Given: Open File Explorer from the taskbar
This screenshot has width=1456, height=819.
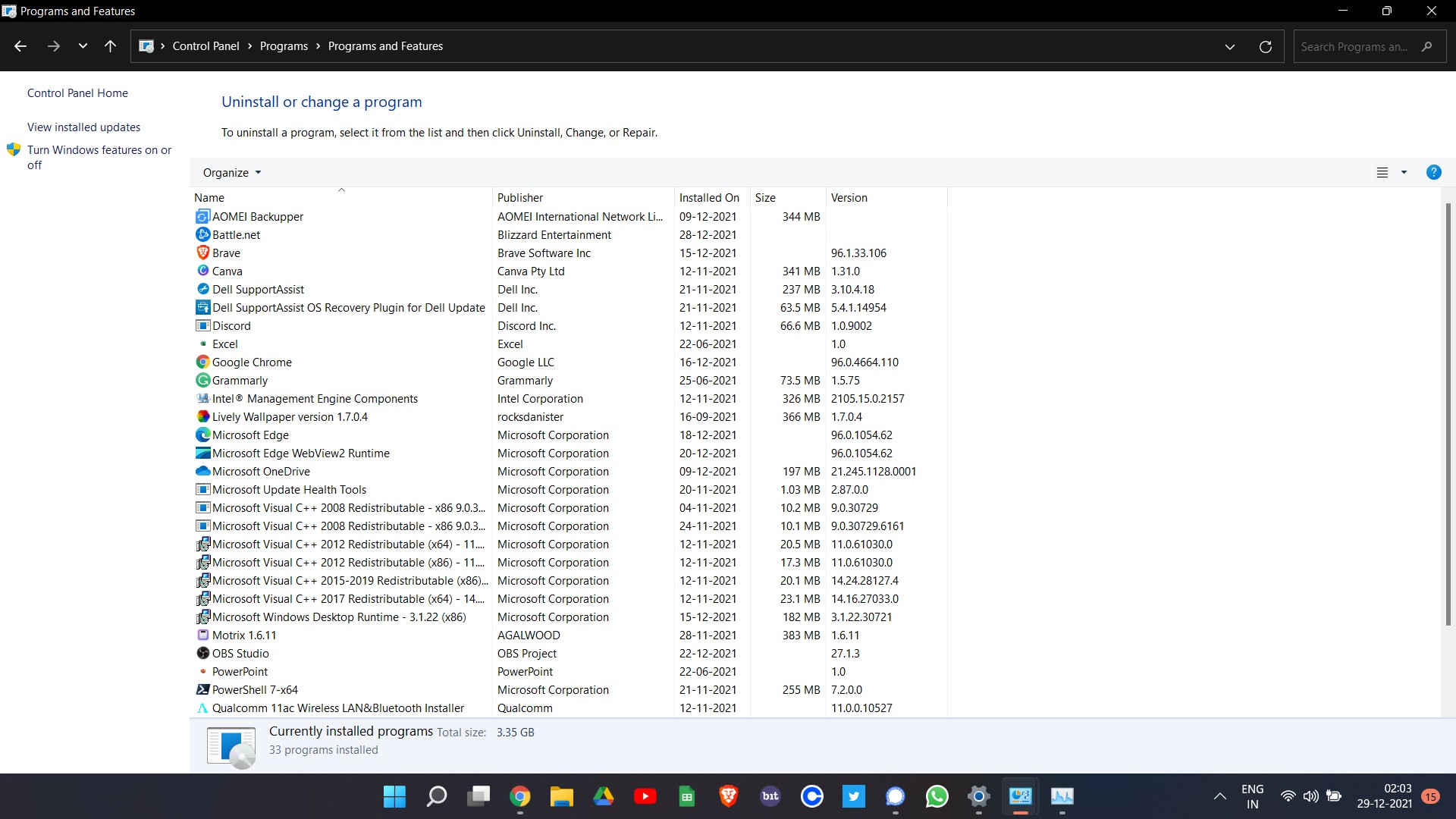Looking at the screenshot, I should 561,796.
